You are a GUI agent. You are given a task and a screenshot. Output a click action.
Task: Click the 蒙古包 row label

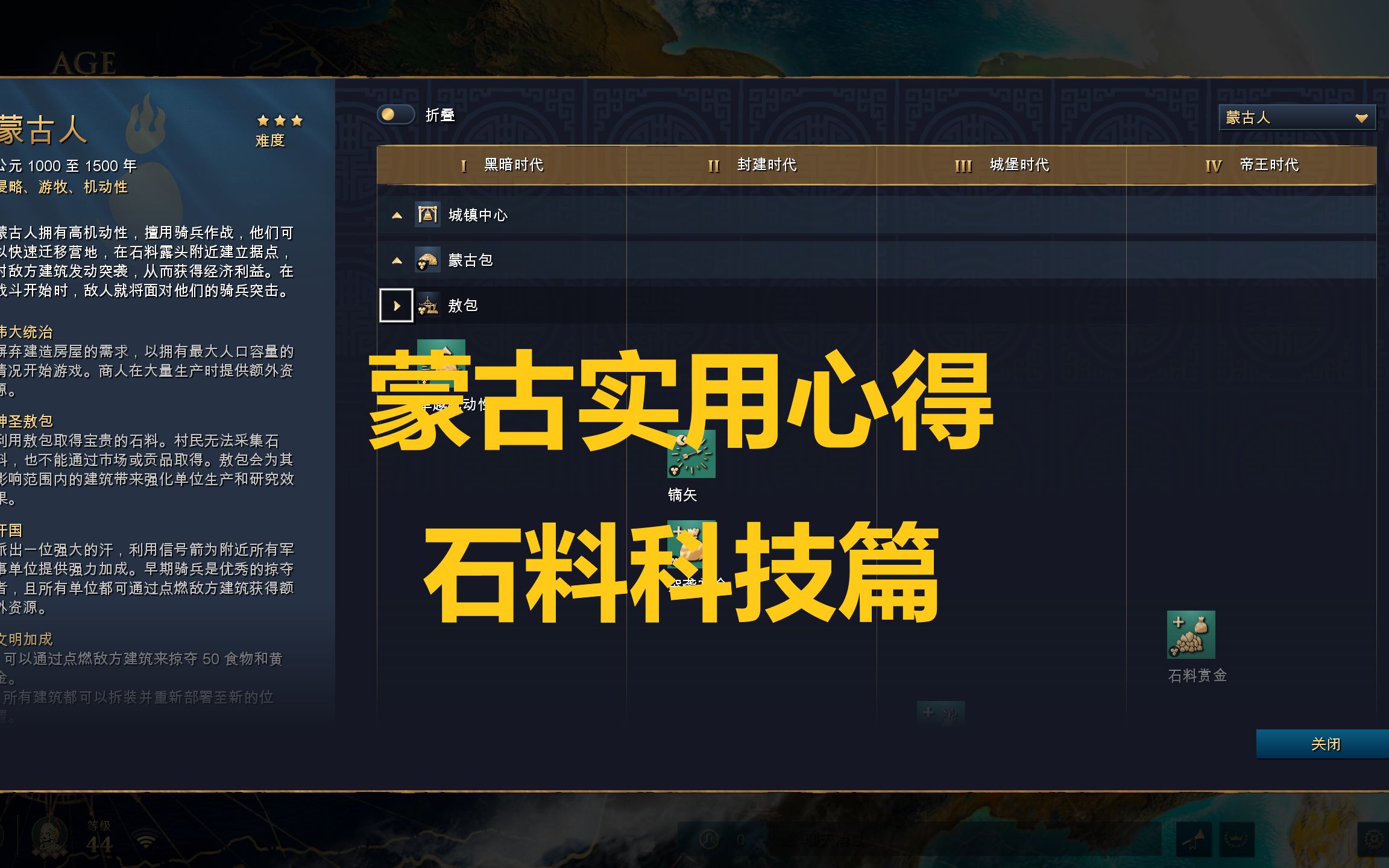[471, 260]
